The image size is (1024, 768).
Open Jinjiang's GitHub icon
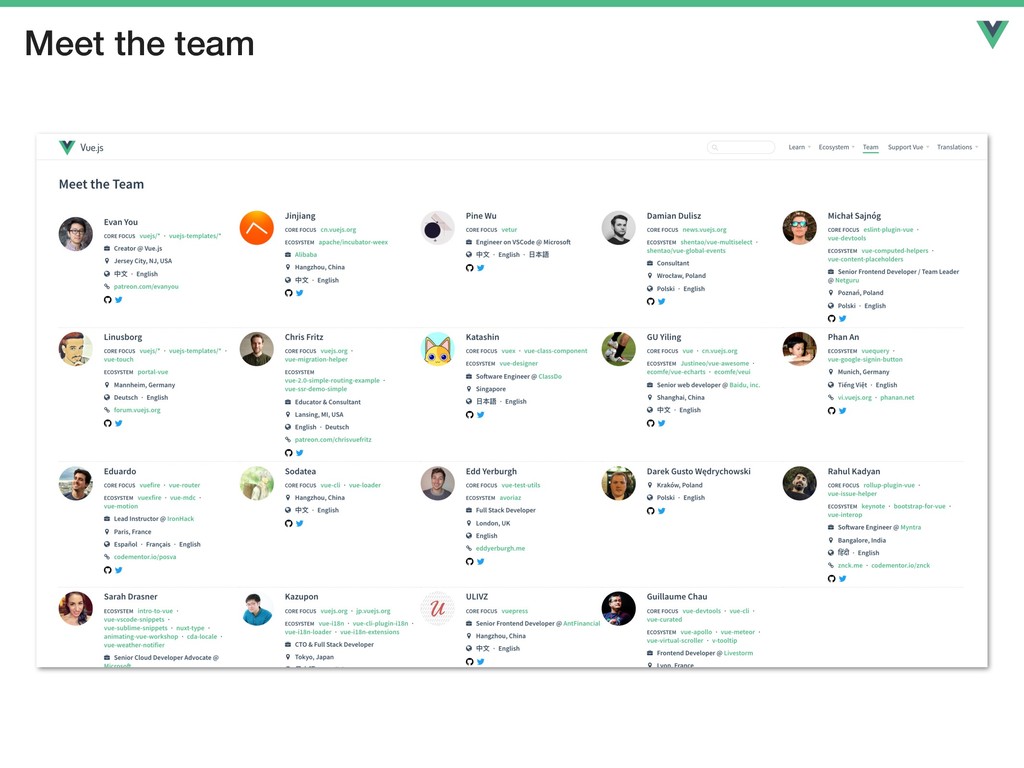289,293
